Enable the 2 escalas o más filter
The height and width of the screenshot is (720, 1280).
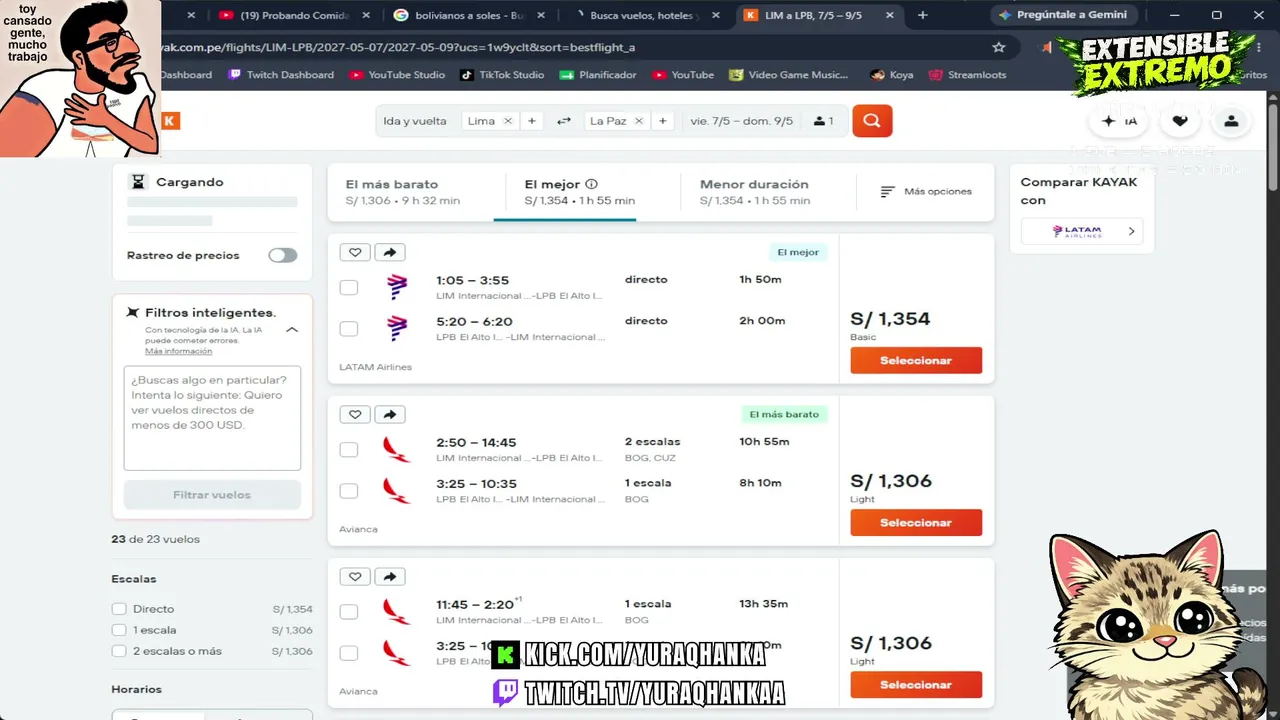coord(119,651)
